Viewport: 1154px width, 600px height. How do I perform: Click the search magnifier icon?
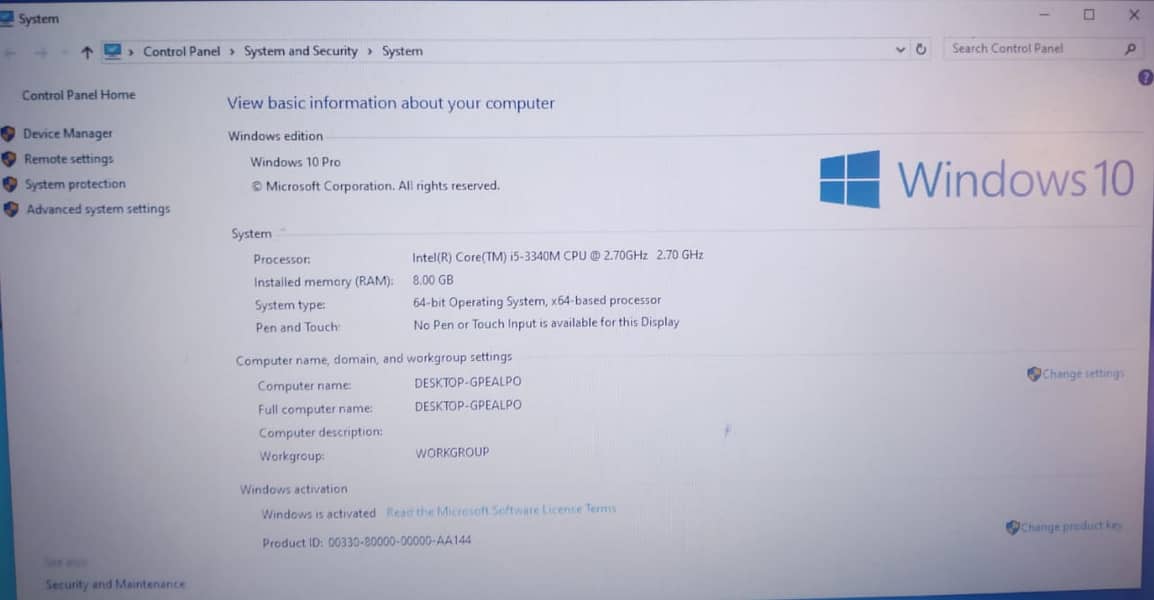(x=1130, y=49)
